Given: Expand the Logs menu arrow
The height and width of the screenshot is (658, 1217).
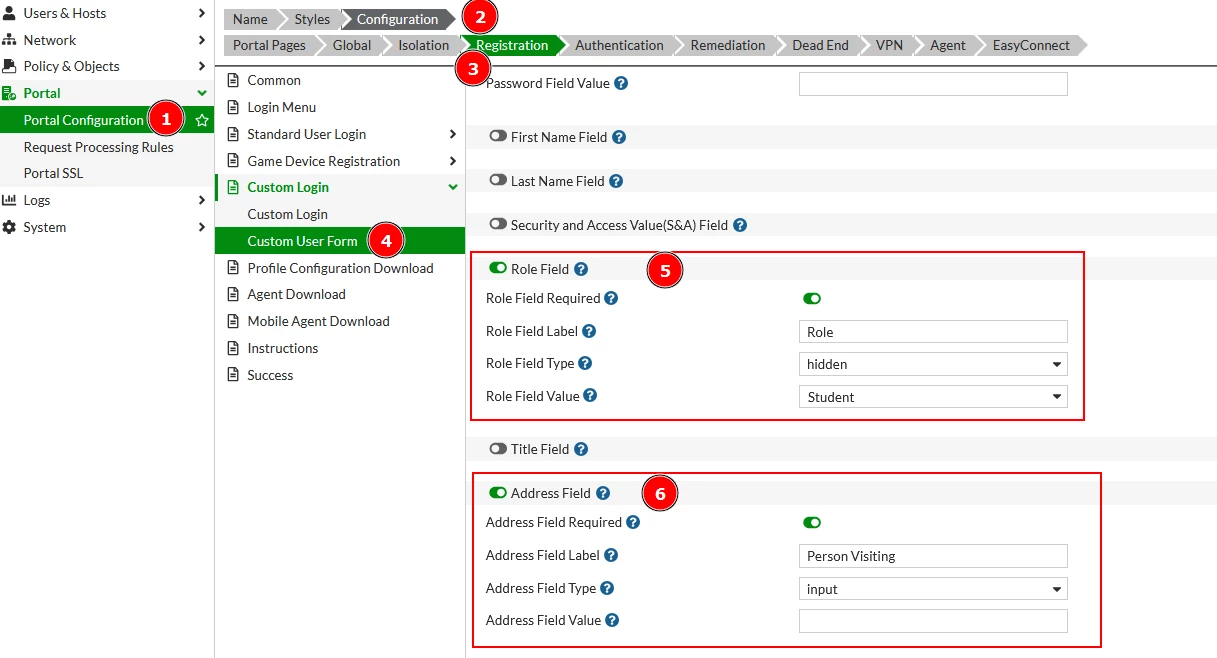Looking at the screenshot, I should (202, 200).
